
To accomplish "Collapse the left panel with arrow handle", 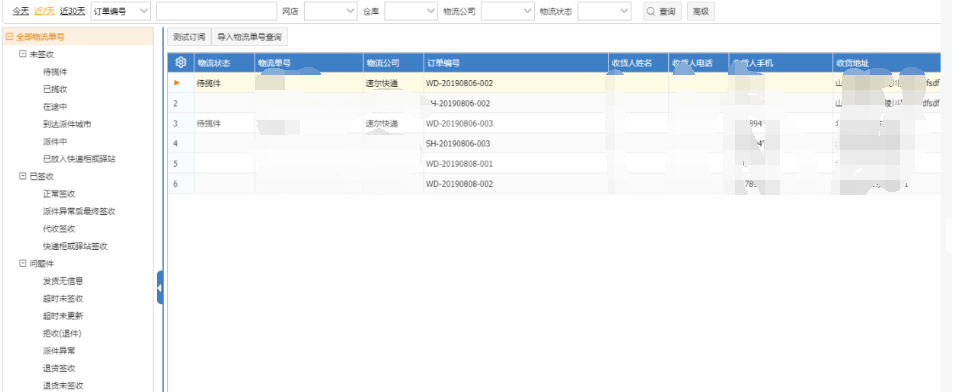I will pos(160,288).
